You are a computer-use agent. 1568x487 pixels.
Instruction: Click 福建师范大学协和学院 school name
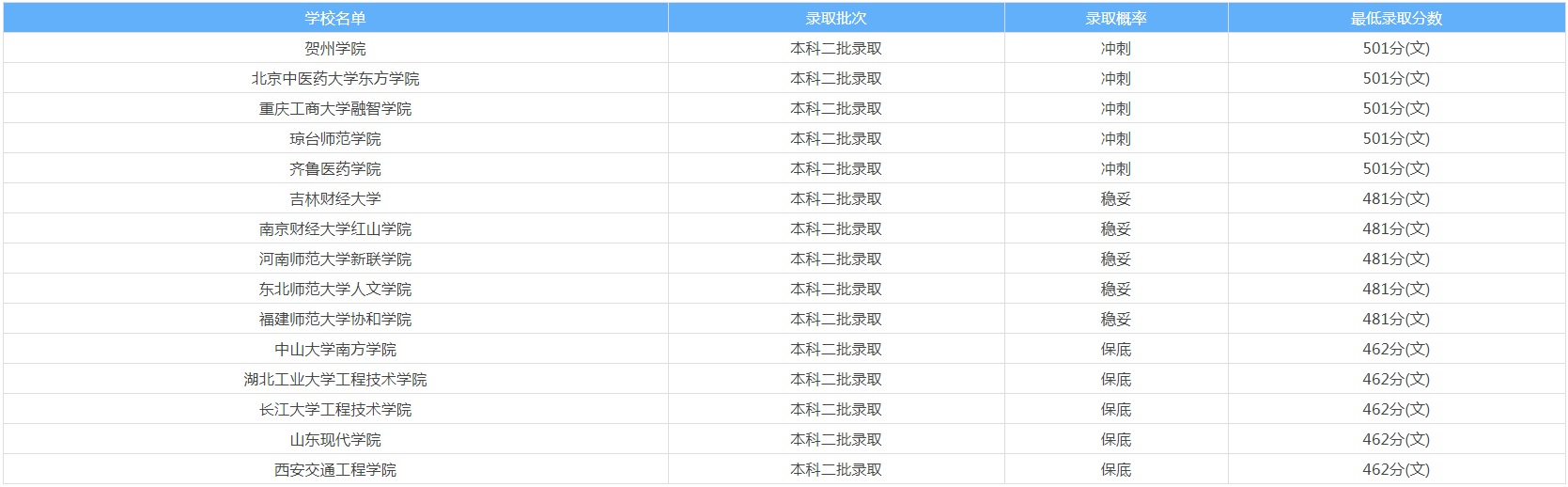coord(335,319)
